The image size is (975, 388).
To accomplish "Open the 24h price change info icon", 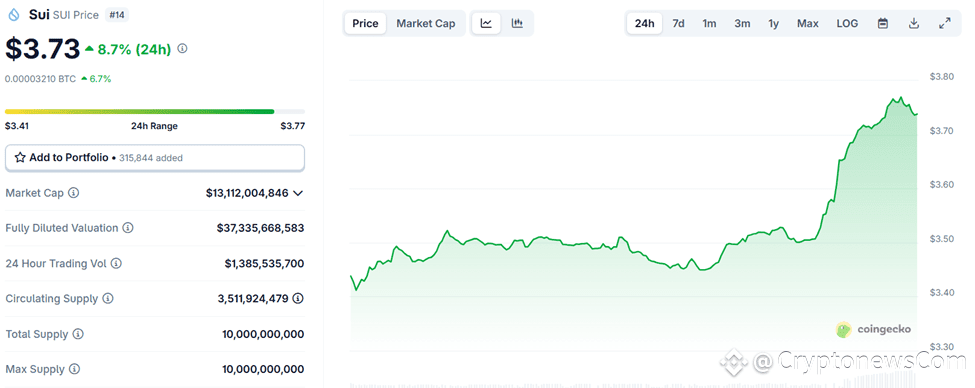I will pos(182,48).
